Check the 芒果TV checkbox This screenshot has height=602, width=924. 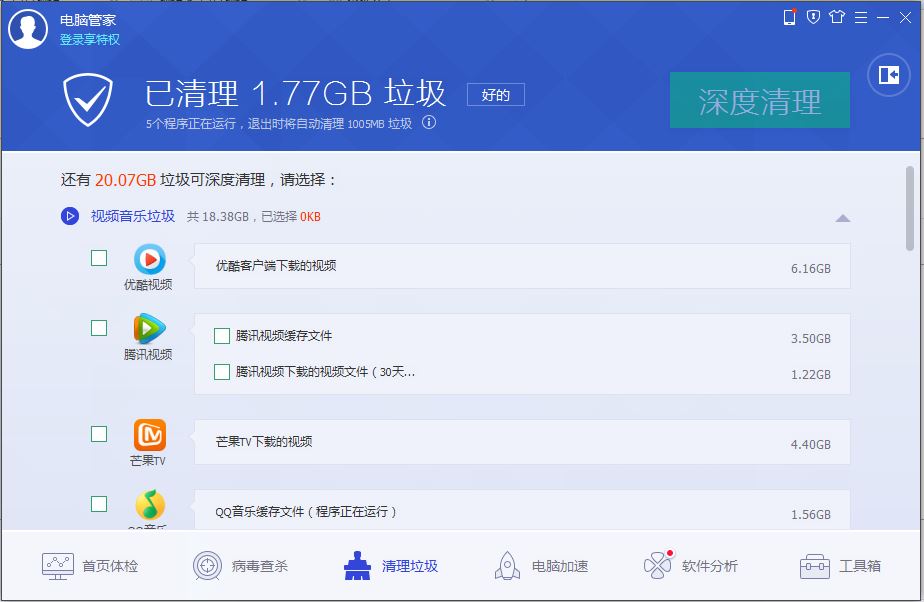tap(99, 434)
